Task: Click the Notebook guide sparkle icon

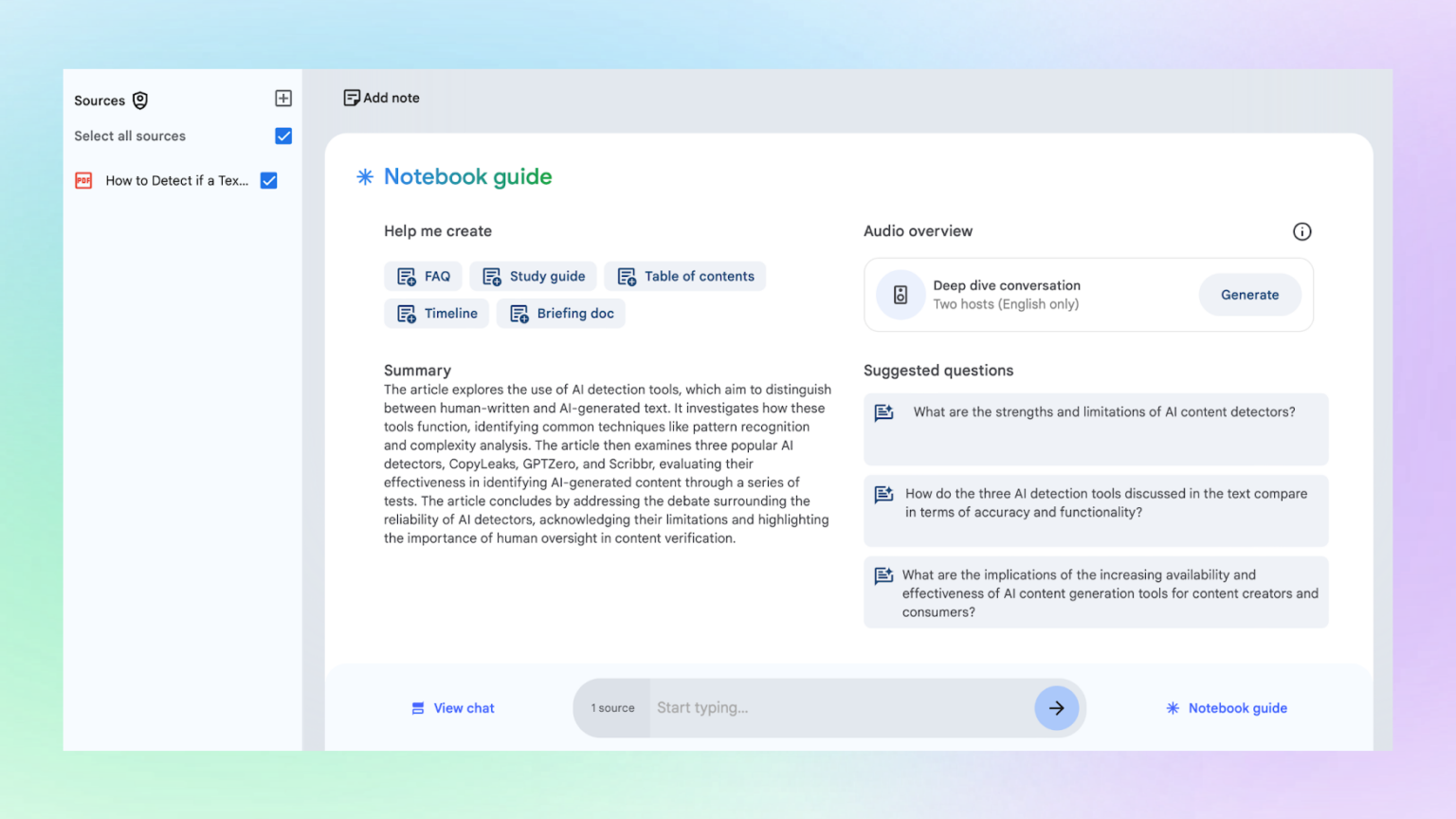Action: [364, 176]
